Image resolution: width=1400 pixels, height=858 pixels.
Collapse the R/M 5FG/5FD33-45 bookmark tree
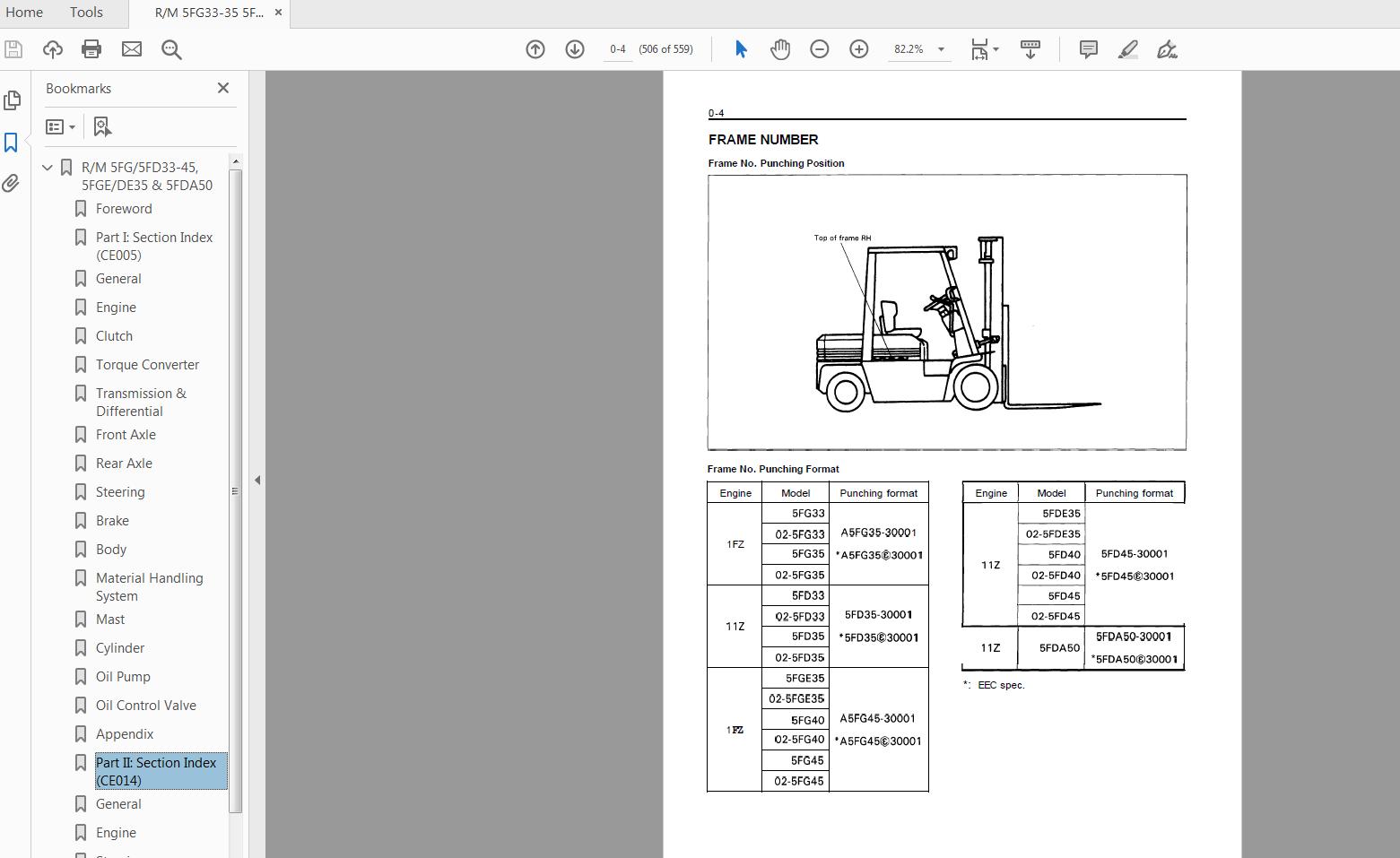pos(47,167)
